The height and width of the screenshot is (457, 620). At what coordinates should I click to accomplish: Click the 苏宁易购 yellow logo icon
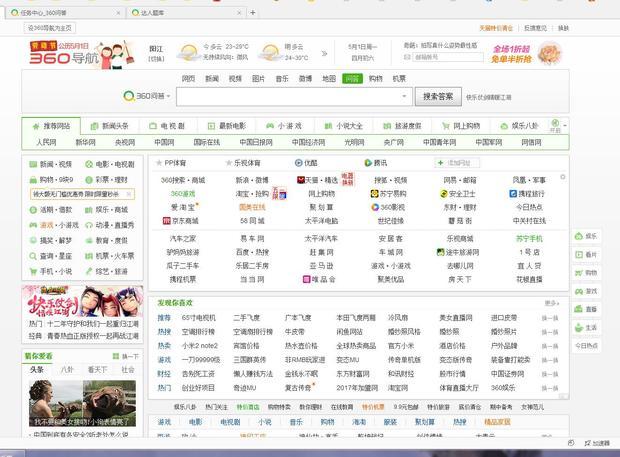(x=374, y=194)
